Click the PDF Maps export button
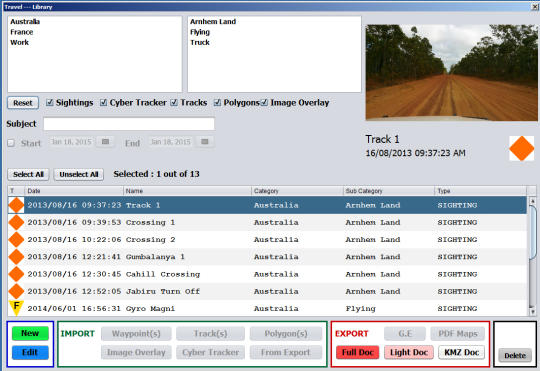Screen dimensions: 540x371 coord(458,333)
